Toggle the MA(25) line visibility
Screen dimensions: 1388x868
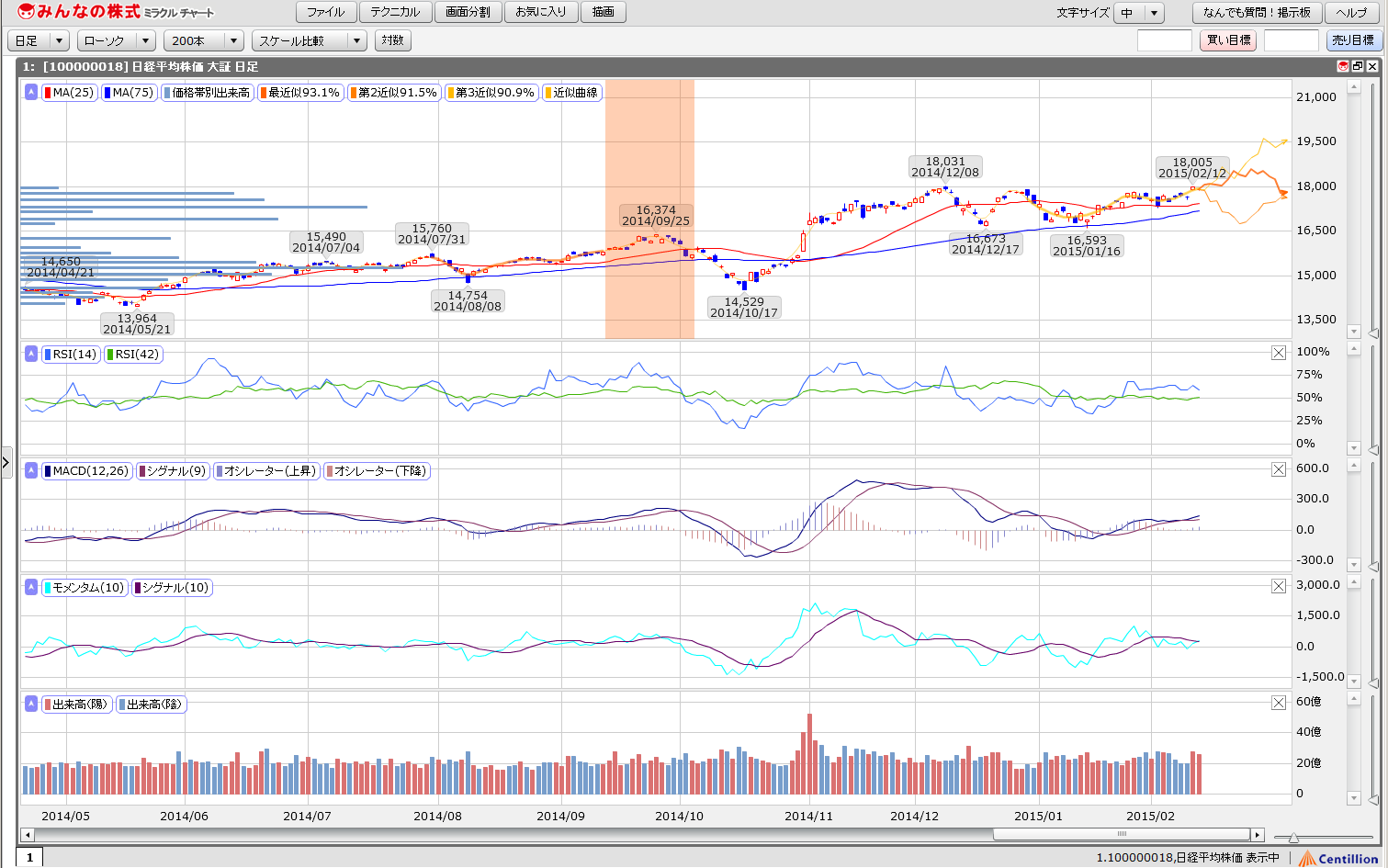(x=70, y=93)
